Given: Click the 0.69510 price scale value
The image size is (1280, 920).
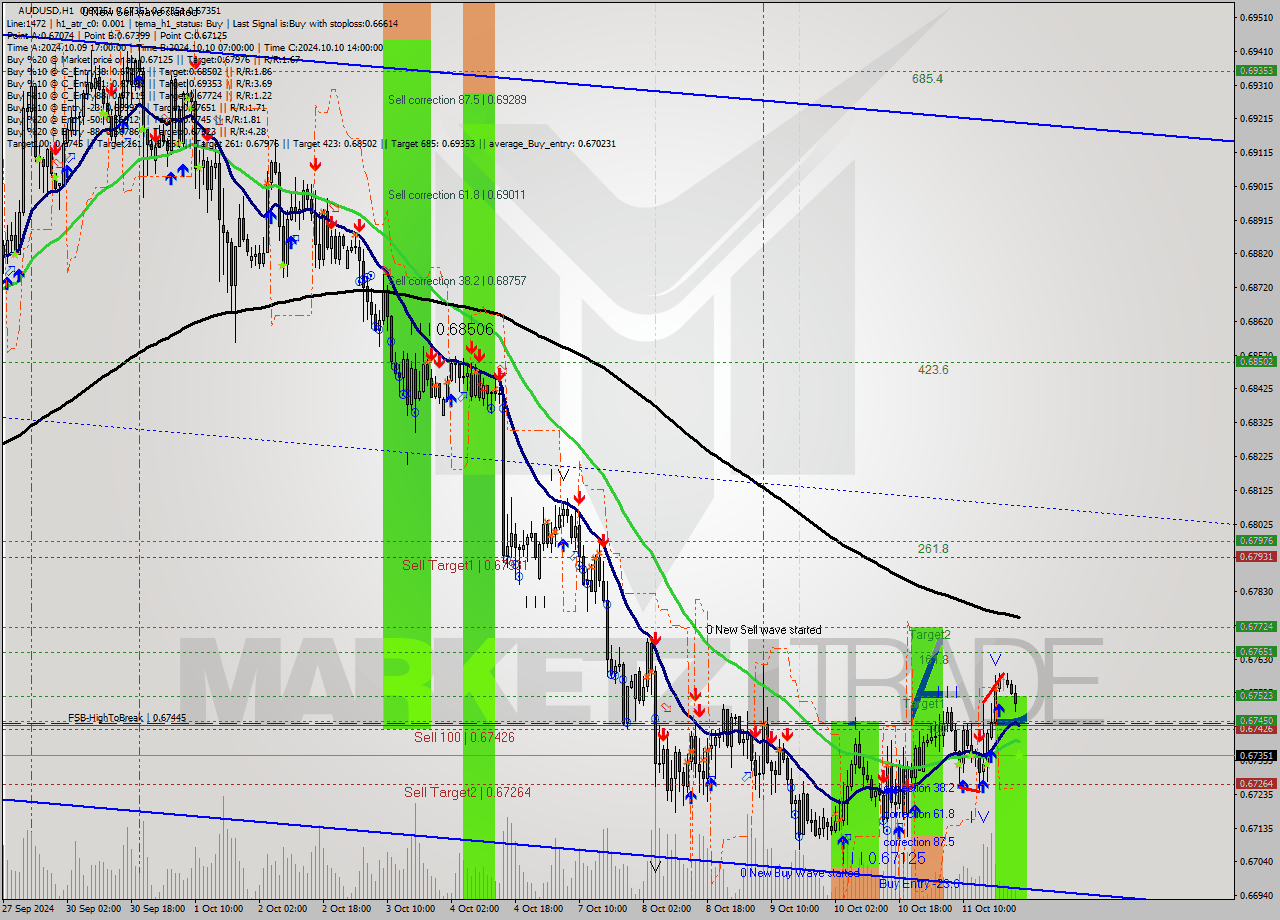Looking at the screenshot, I should [1255, 17].
